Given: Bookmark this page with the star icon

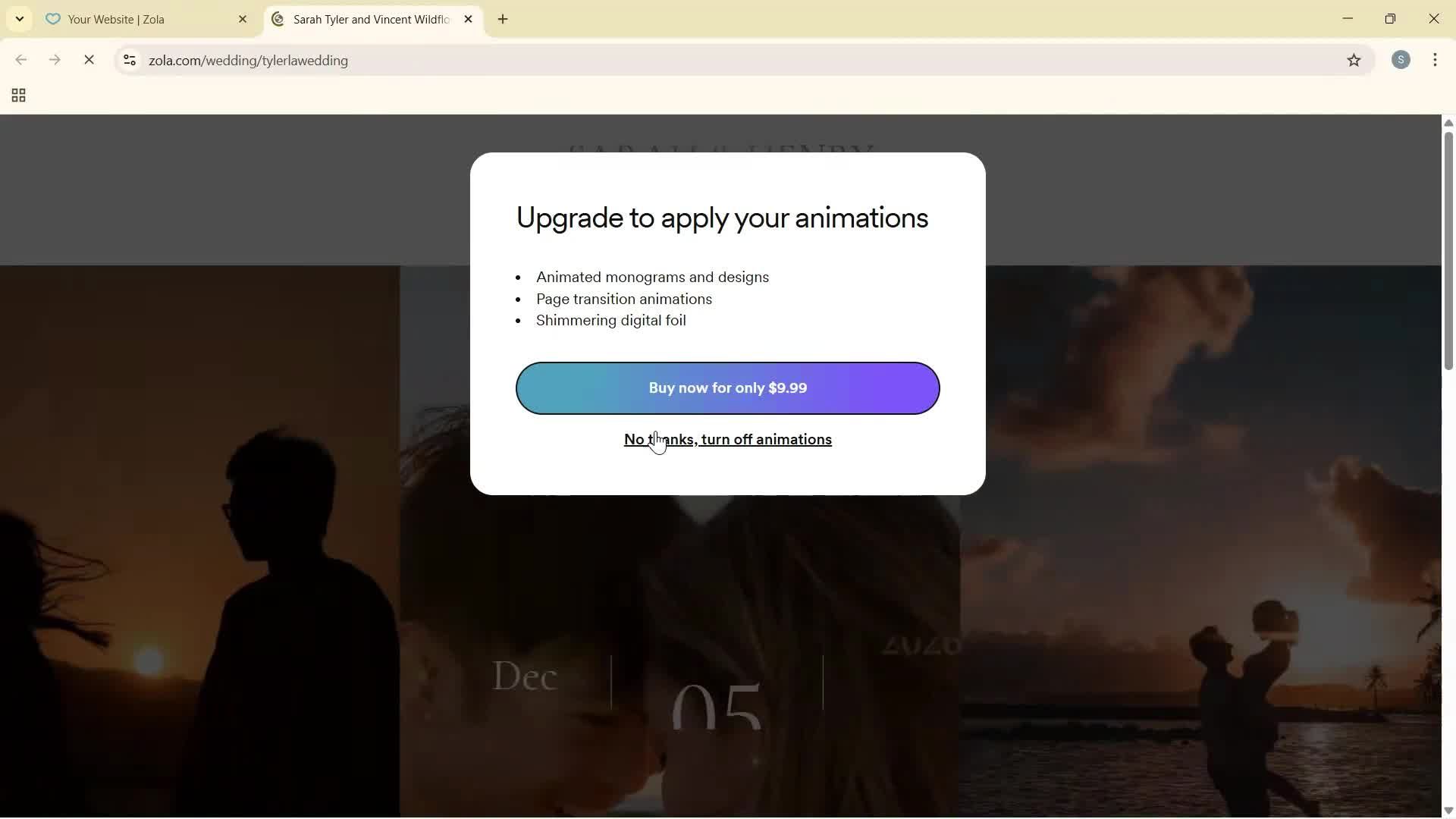Looking at the screenshot, I should pos(1354,61).
